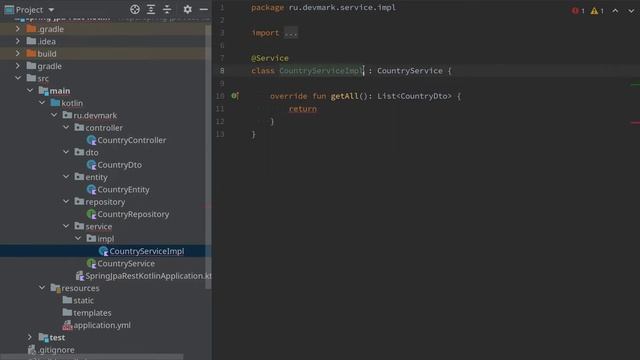Expand the .gradle folder
This screenshot has width=640, height=360.
click(x=18, y=29)
